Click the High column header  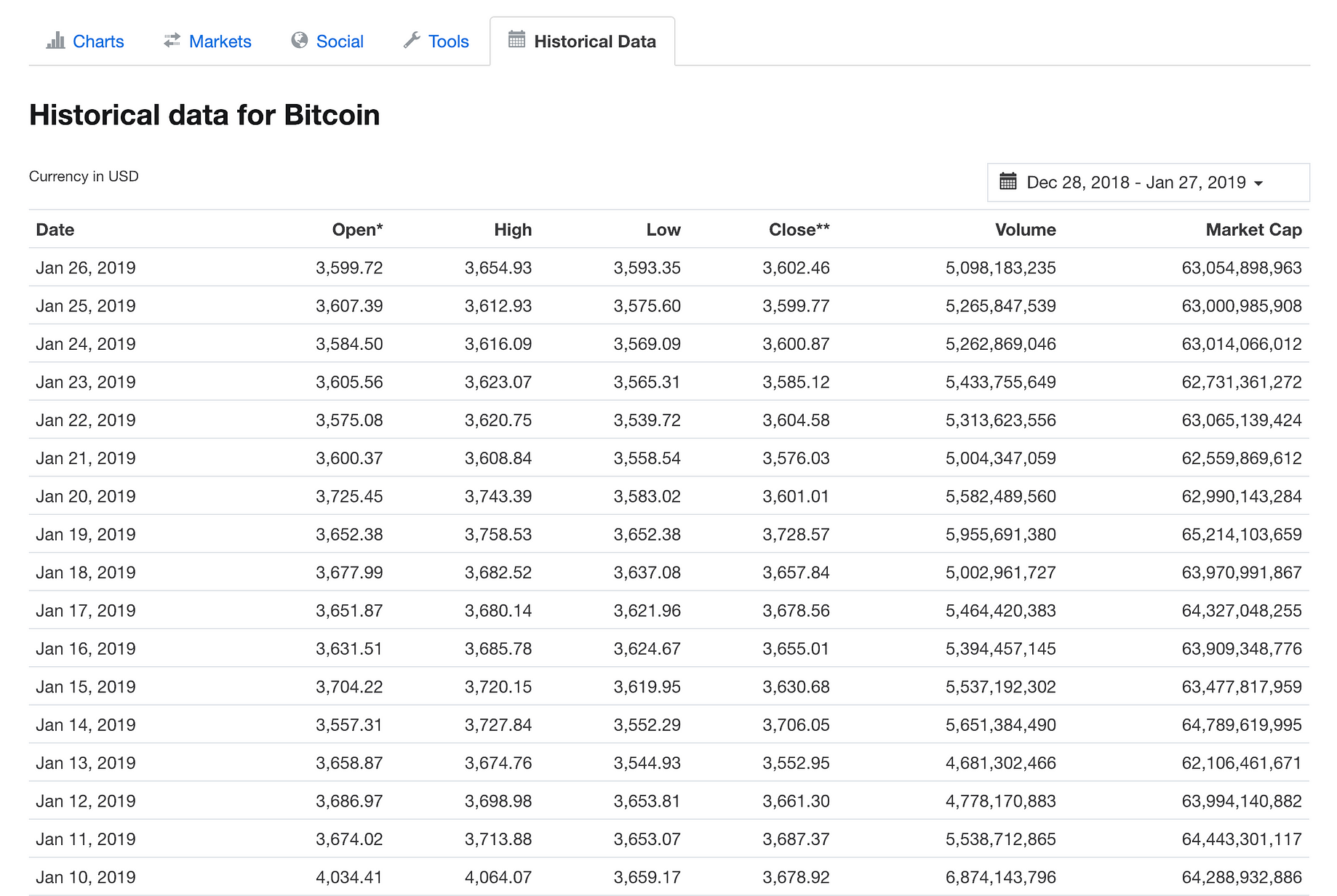pos(513,230)
